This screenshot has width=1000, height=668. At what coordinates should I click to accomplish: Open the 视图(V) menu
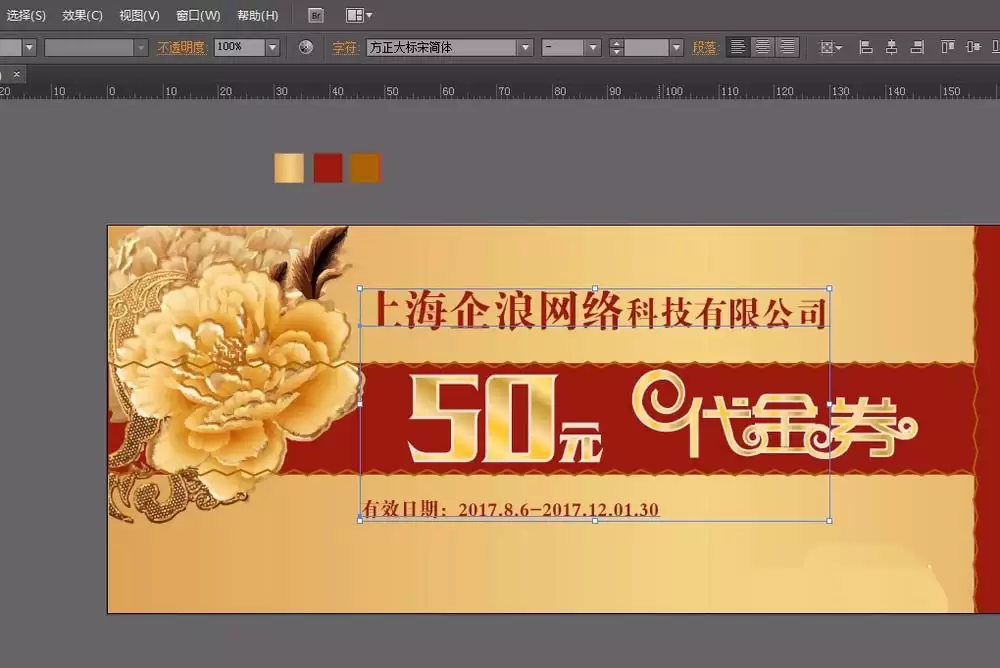[139, 15]
